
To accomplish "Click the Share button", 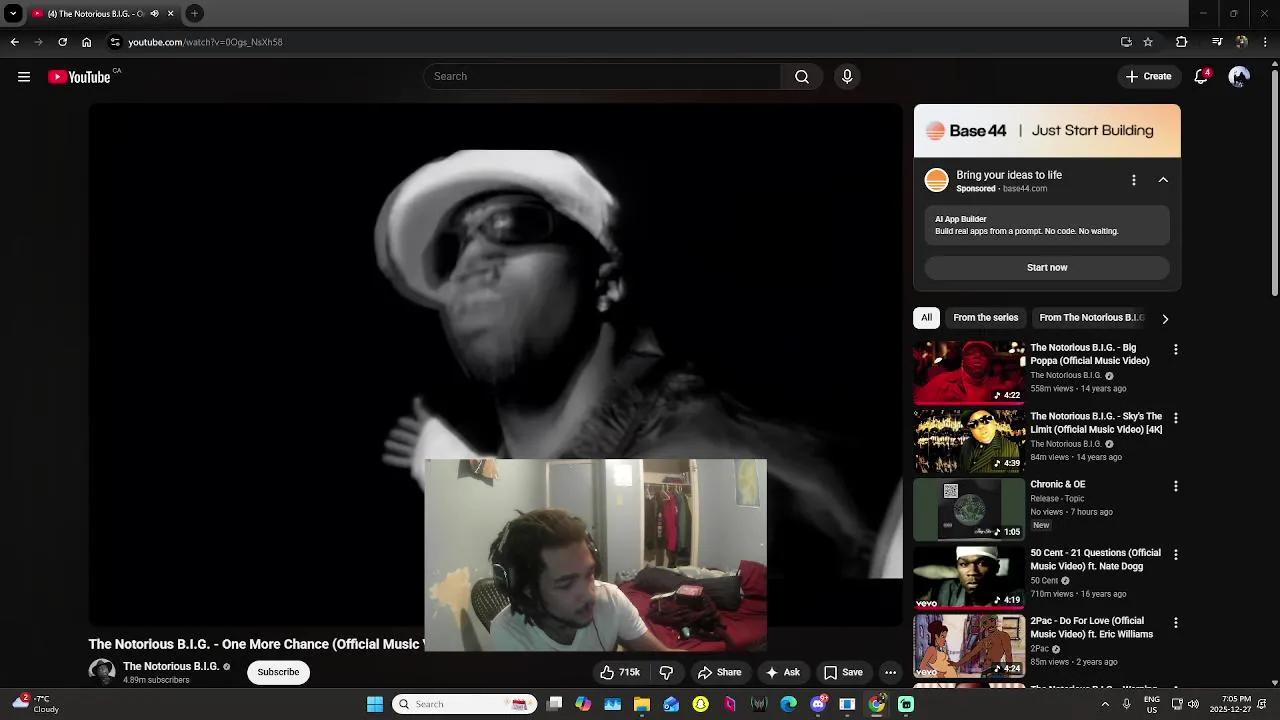I will click(x=720, y=672).
